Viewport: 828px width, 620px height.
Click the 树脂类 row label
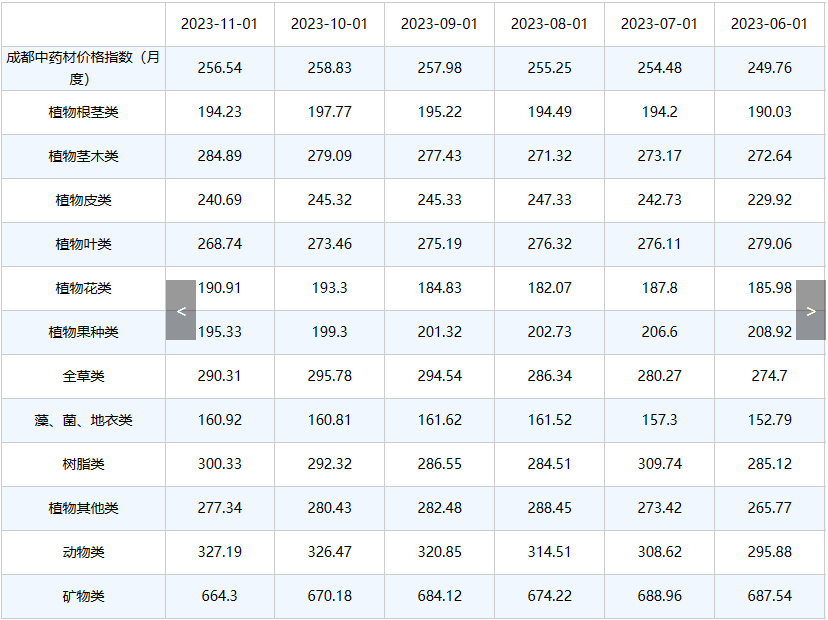(x=83, y=464)
